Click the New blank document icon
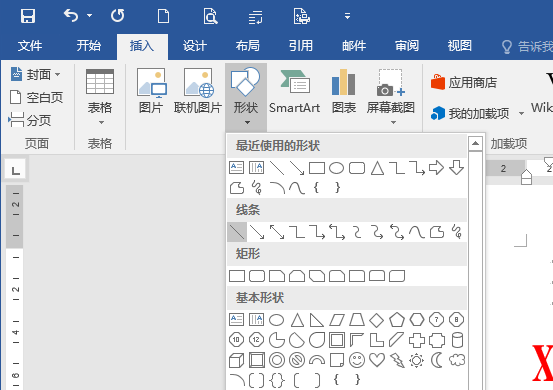Image resolution: width=553 pixels, height=390 pixels. click(x=163, y=16)
